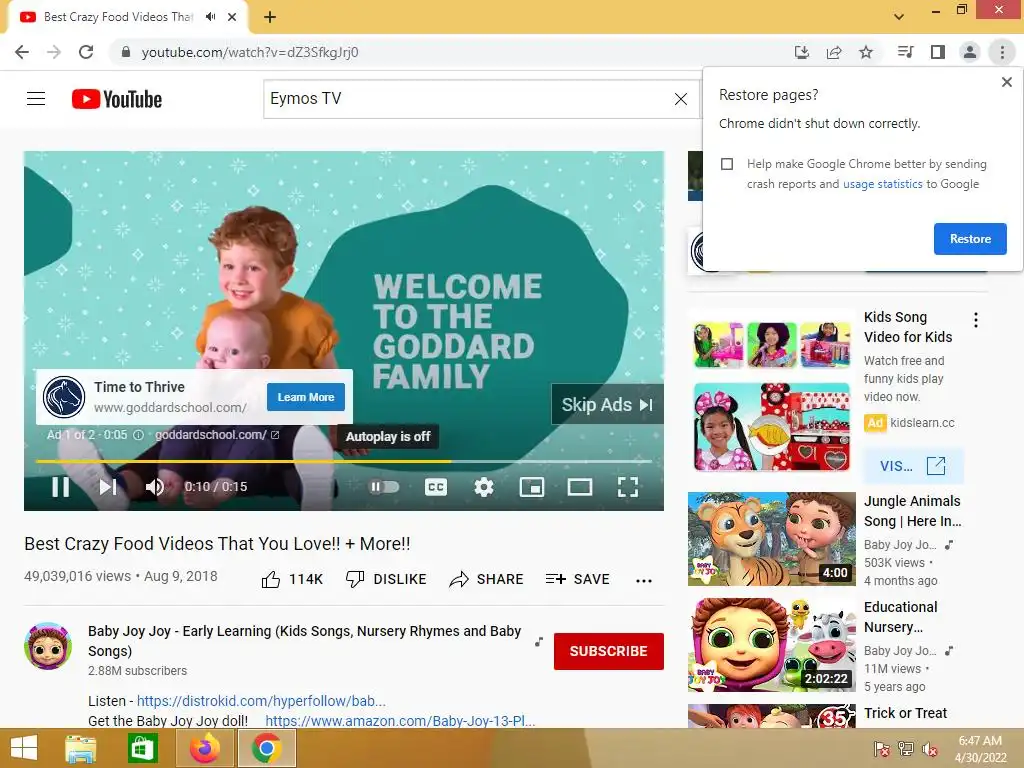Viewport: 1024px width, 768px height.
Task: Mute tab via speaker icon on tab
Action: point(210,17)
